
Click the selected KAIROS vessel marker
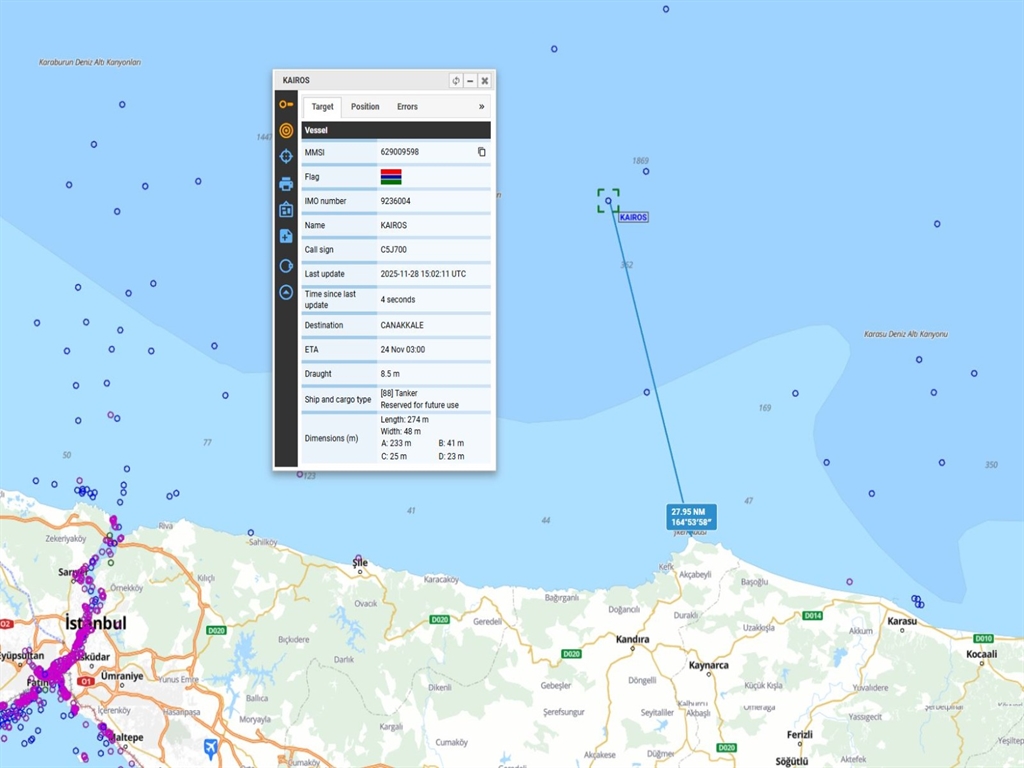pyautogui.click(x=608, y=200)
